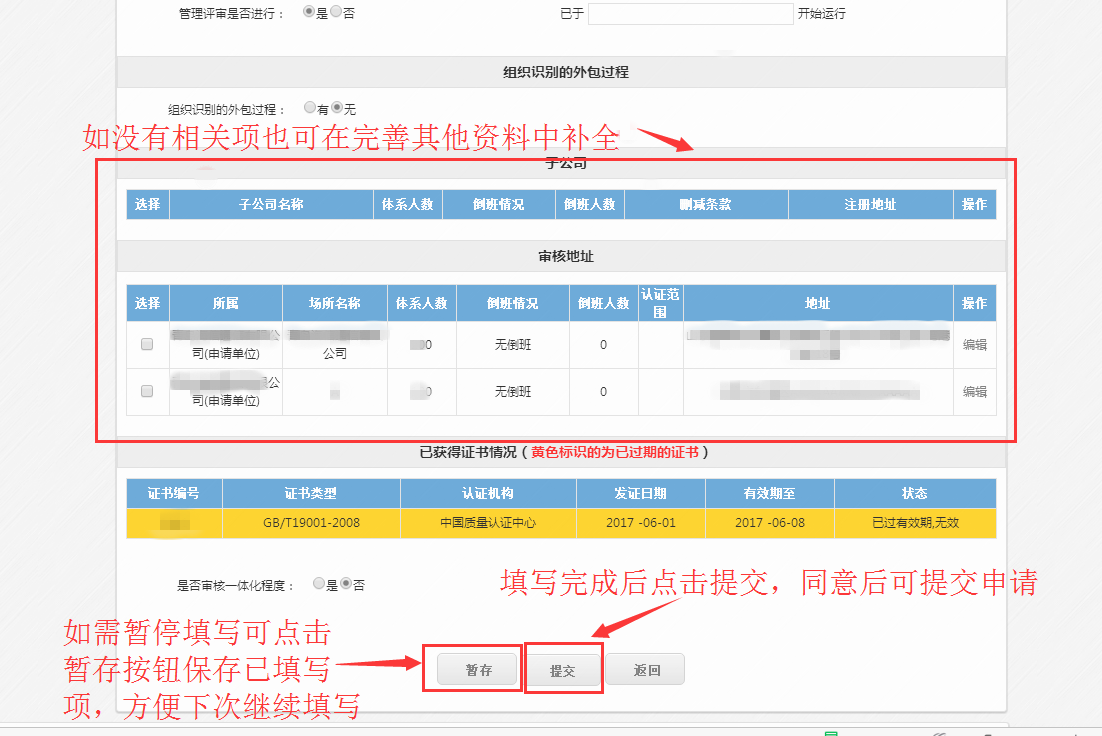
Task: Select 否 for 是否审核一体化程度
Action: (346, 584)
